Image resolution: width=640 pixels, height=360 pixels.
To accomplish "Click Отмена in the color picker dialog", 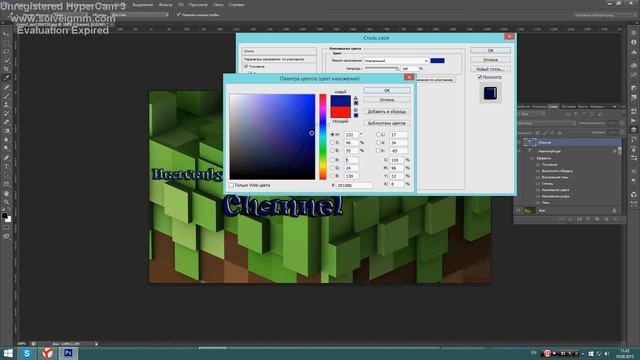I will pyautogui.click(x=387, y=100).
